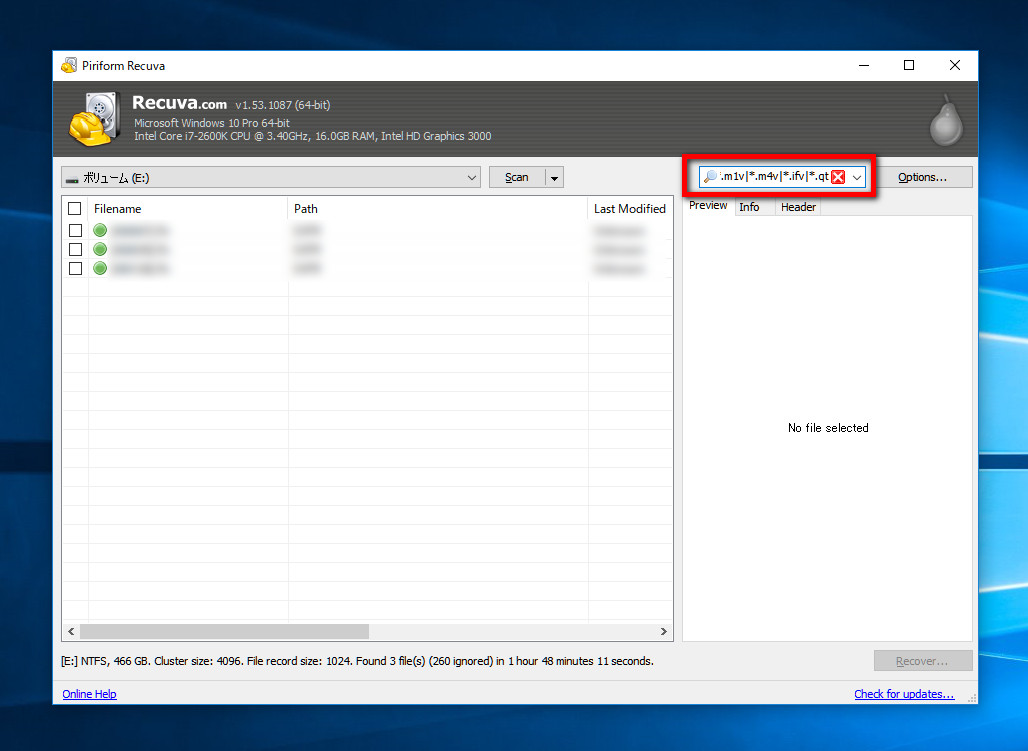The image size is (1028, 751).
Task: Click the magnifier icon in the filter box
Action: (x=710, y=176)
